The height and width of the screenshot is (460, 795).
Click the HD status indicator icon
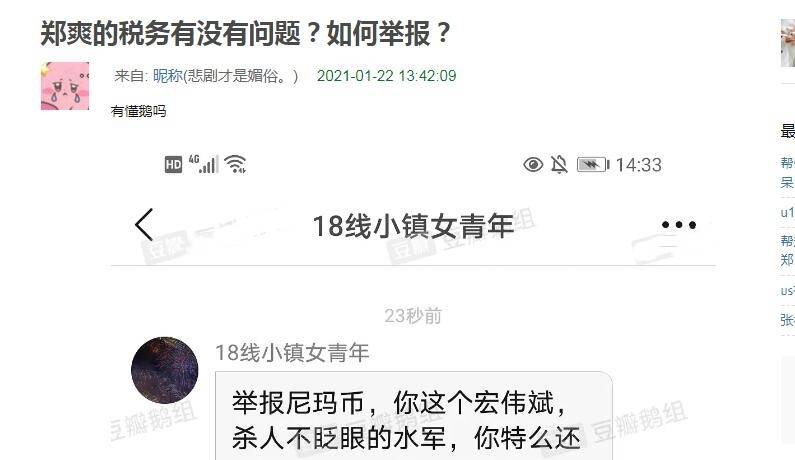coord(173,164)
